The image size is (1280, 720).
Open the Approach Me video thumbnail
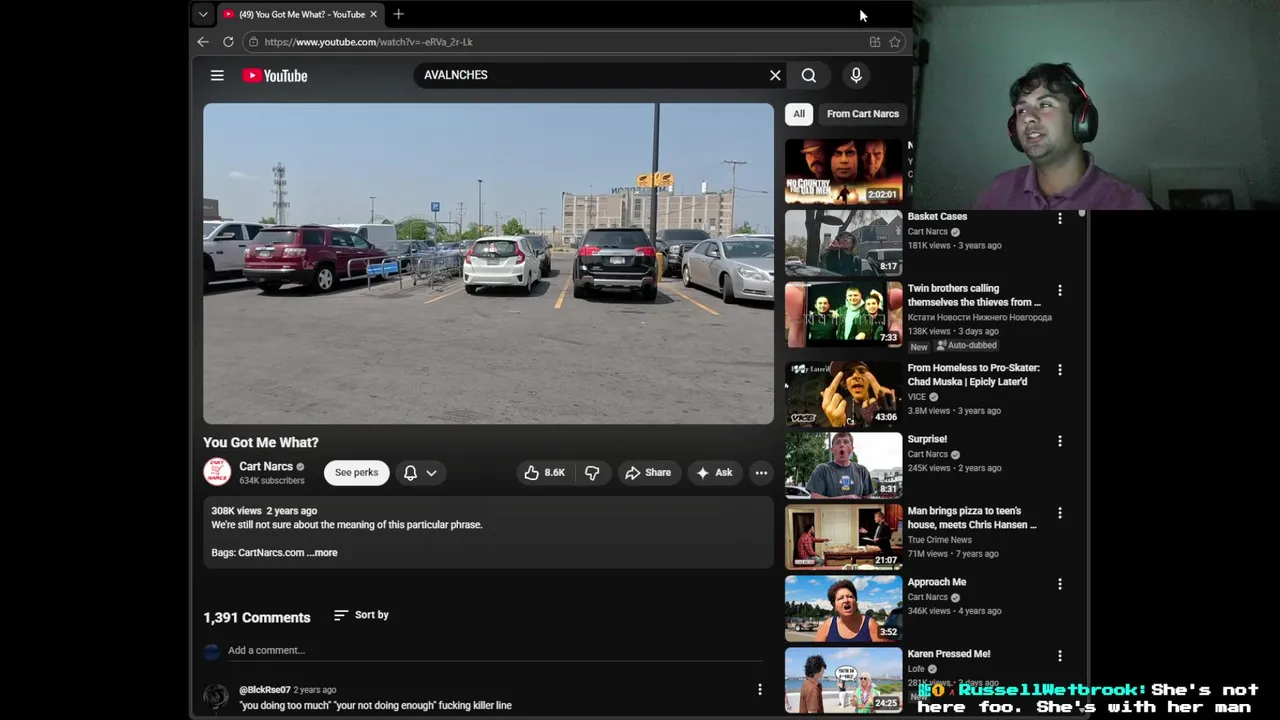[x=843, y=608]
